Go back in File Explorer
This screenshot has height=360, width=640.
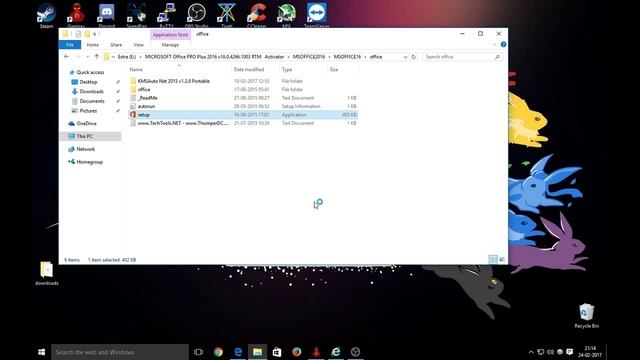pos(67,57)
